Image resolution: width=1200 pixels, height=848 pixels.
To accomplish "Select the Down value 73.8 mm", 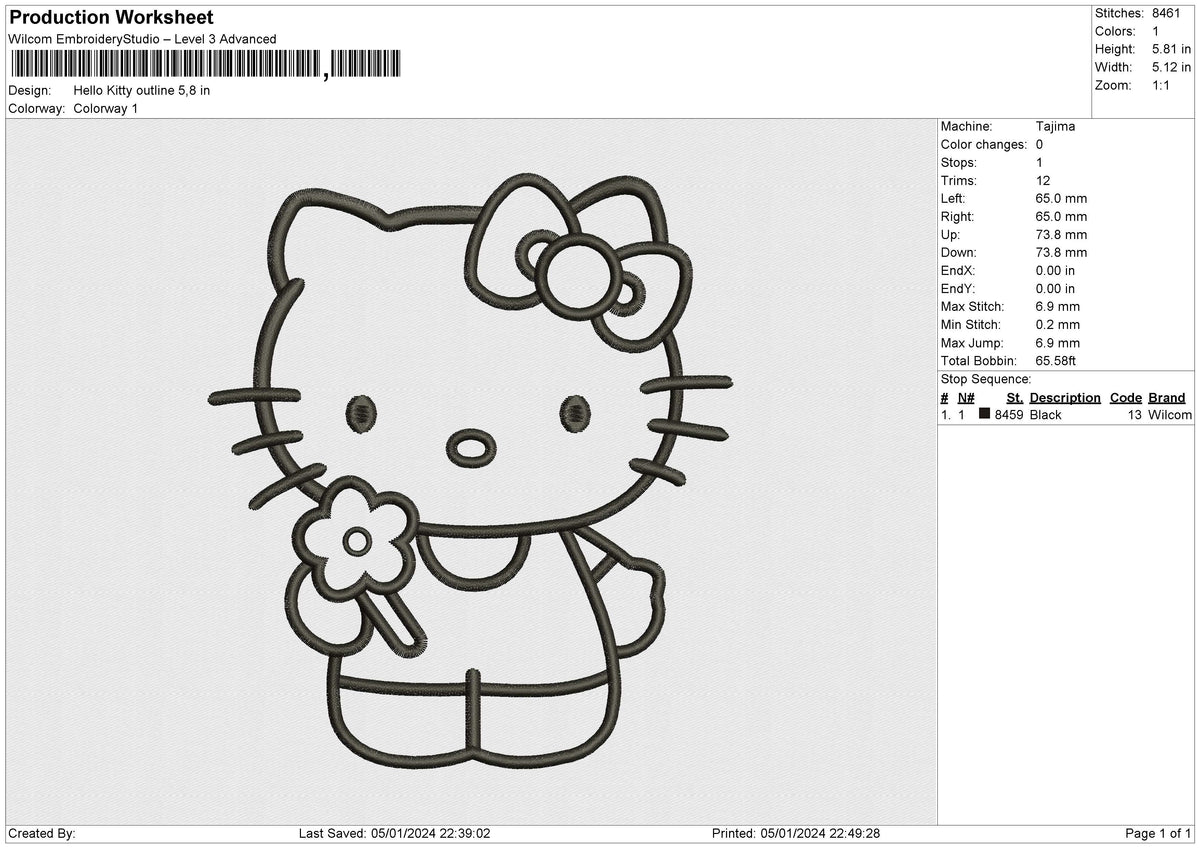I will coord(1062,252).
